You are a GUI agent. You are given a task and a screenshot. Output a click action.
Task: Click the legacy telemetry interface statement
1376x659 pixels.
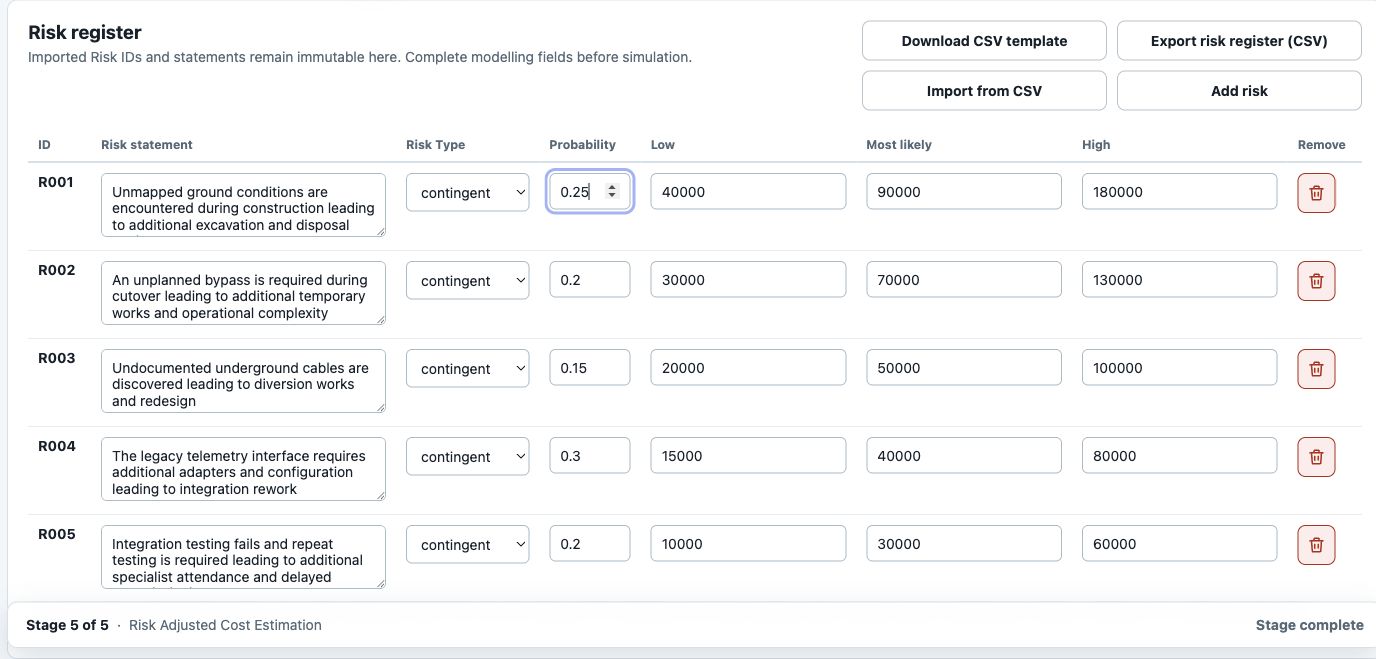click(x=243, y=469)
